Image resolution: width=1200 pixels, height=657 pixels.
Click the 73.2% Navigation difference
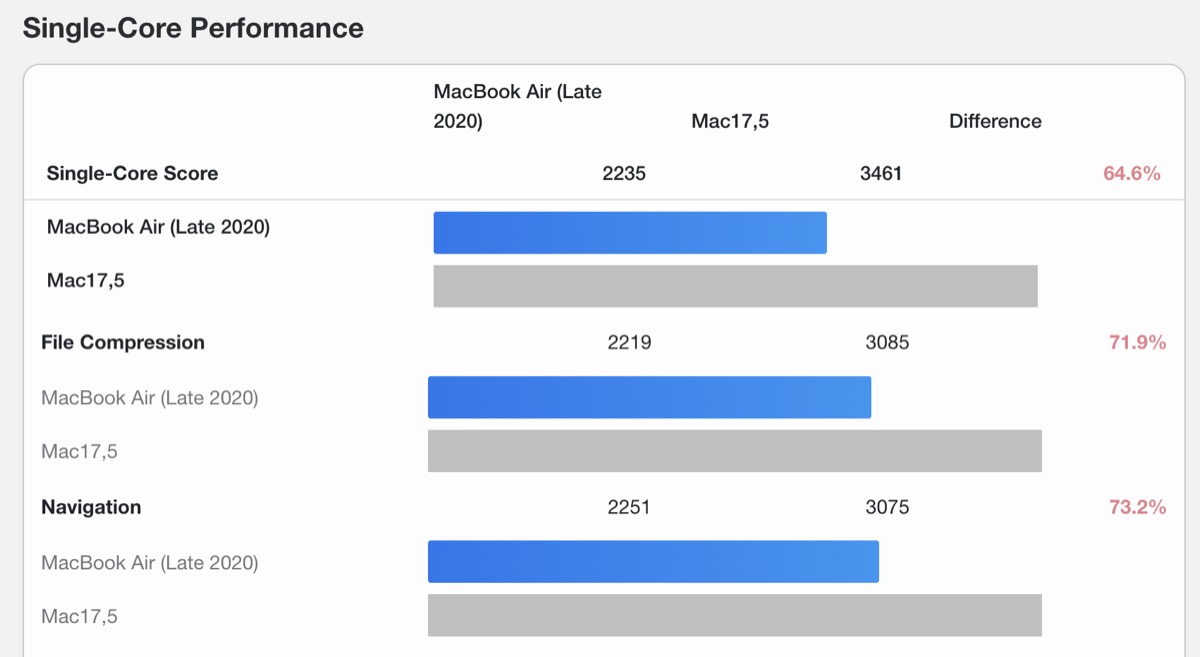coord(1137,507)
